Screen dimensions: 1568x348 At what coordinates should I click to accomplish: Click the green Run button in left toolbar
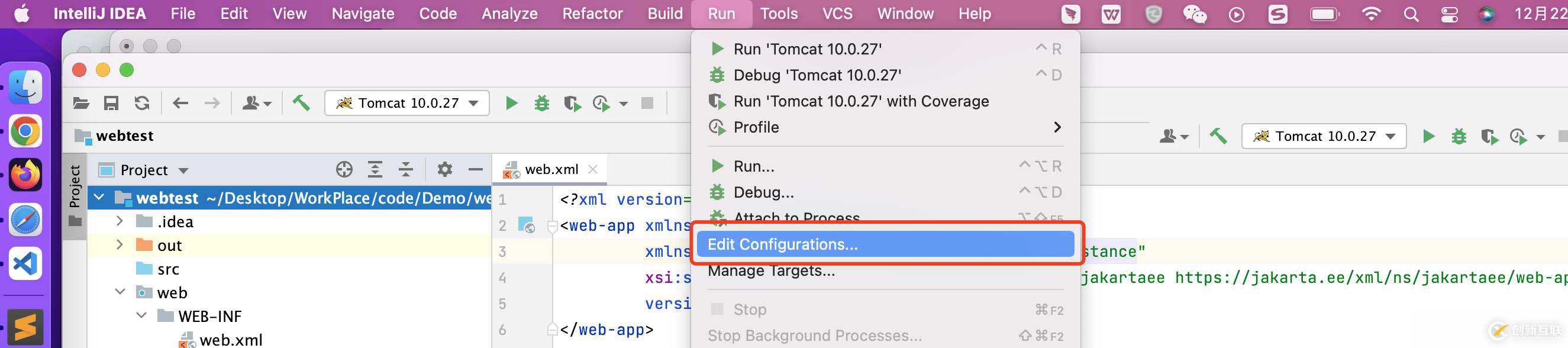click(511, 103)
